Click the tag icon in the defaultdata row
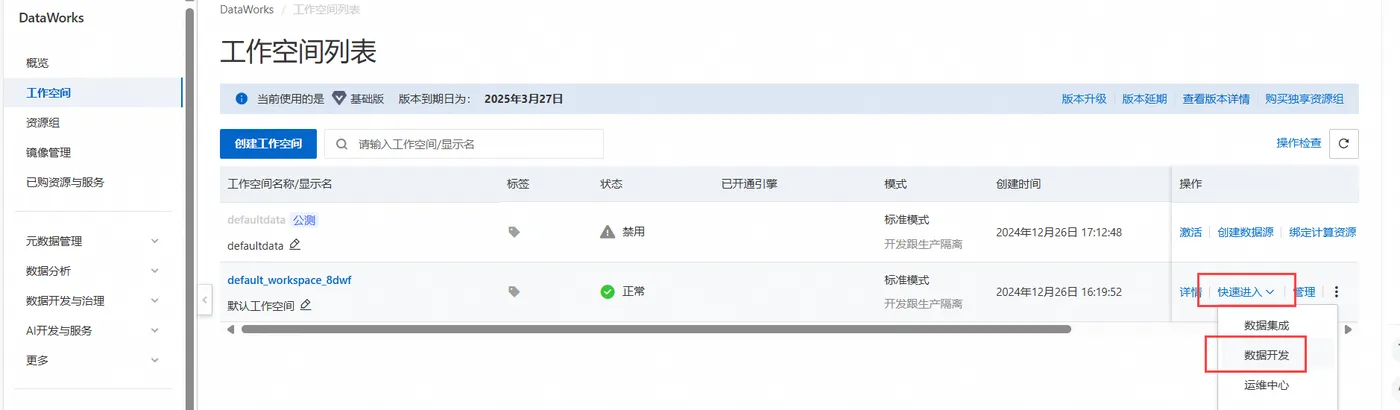Viewport: 1400px width, 410px height. (x=514, y=232)
